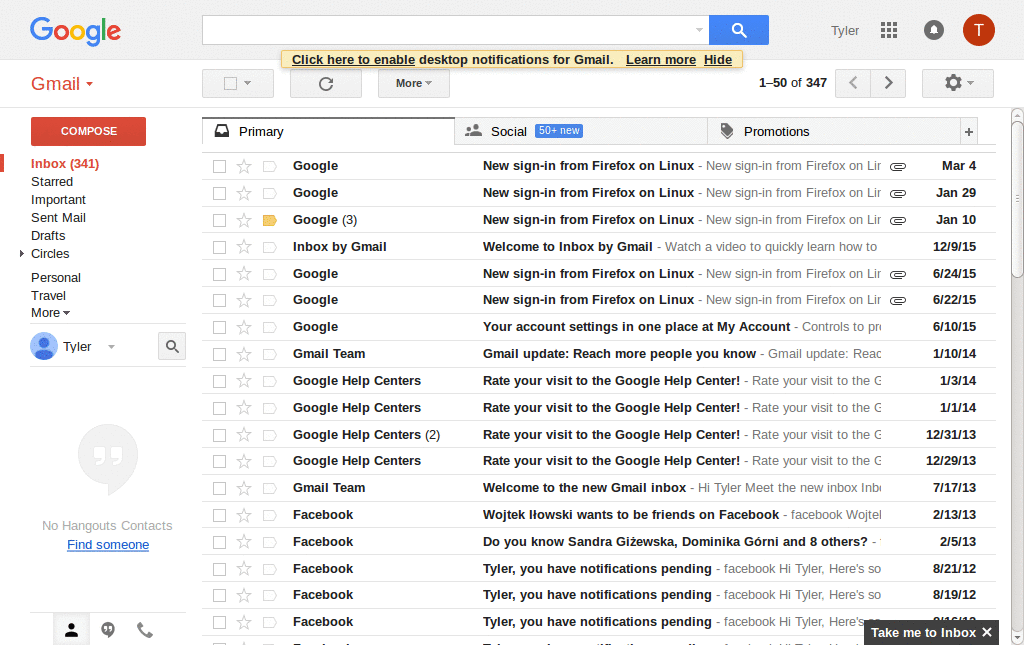Viewport: 1024px width, 645px height.
Task: Open the More dropdown above the message list
Action: 413,83
